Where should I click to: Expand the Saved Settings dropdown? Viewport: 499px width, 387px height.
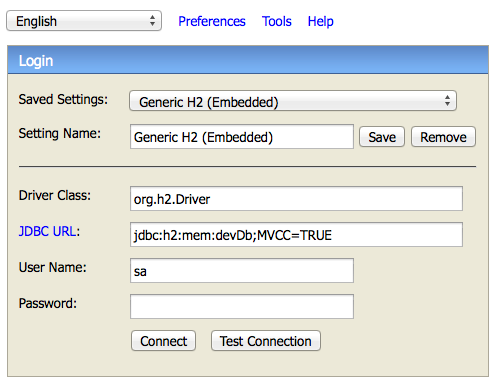pos(293,101)
